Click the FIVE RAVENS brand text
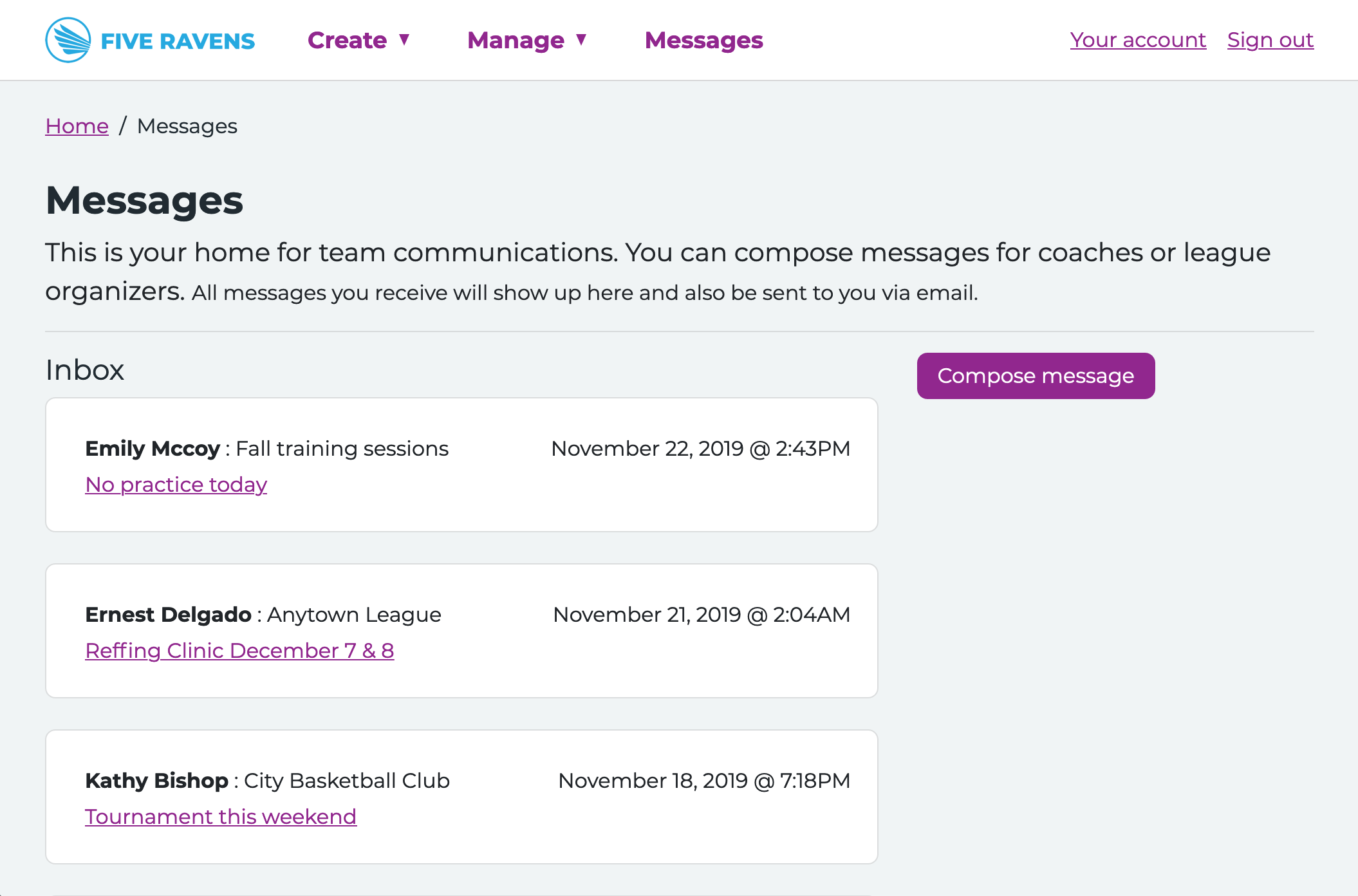Image resolution: width=1358 pixels, height=896 pixels. (x=178, y=41)
